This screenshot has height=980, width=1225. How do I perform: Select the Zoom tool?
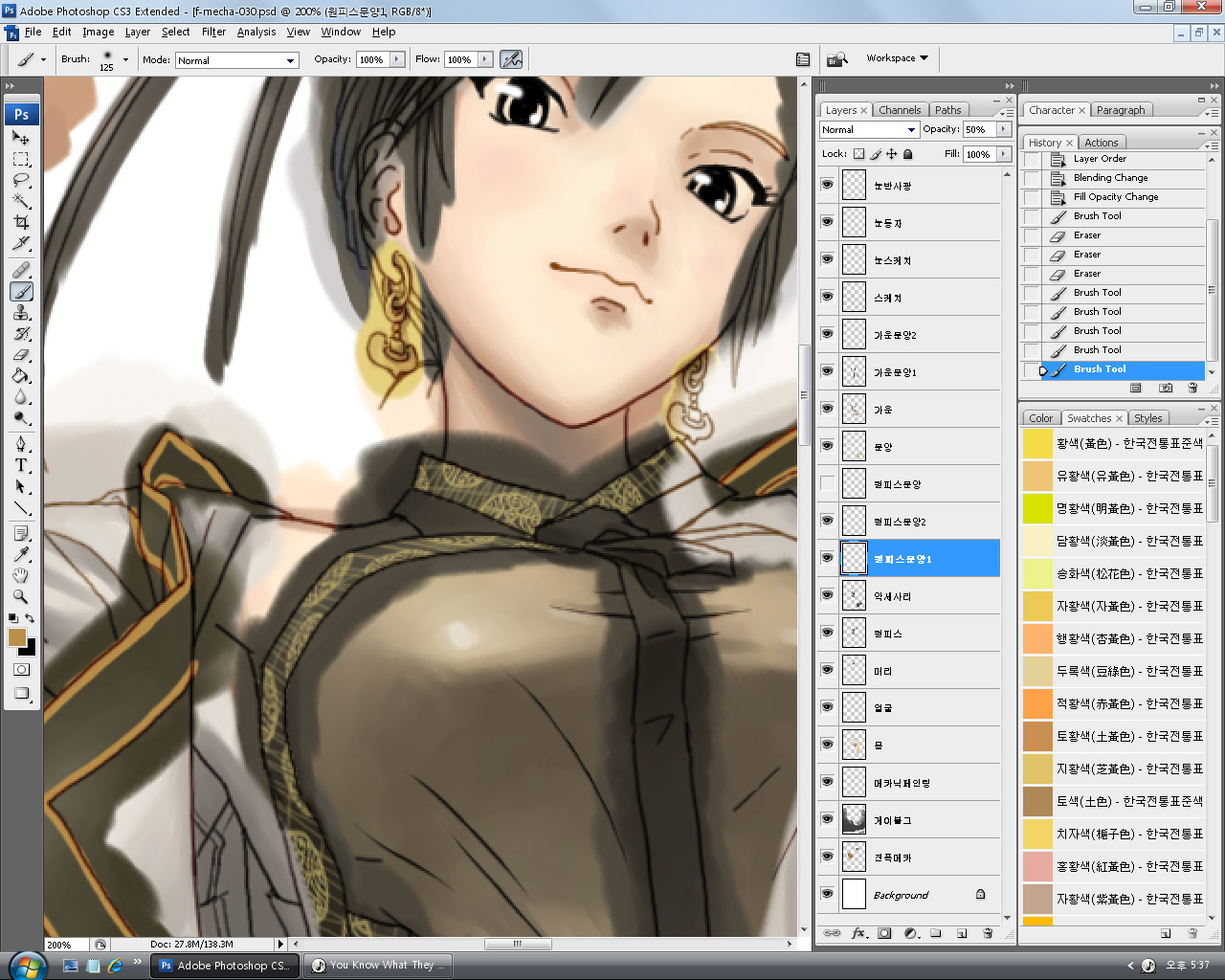tap(21, 596)
